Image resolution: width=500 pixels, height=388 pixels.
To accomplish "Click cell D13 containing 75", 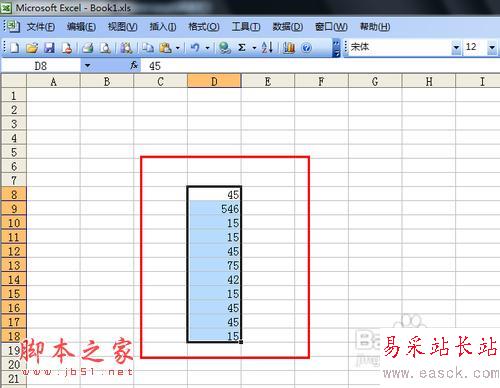I will (214, 265).
